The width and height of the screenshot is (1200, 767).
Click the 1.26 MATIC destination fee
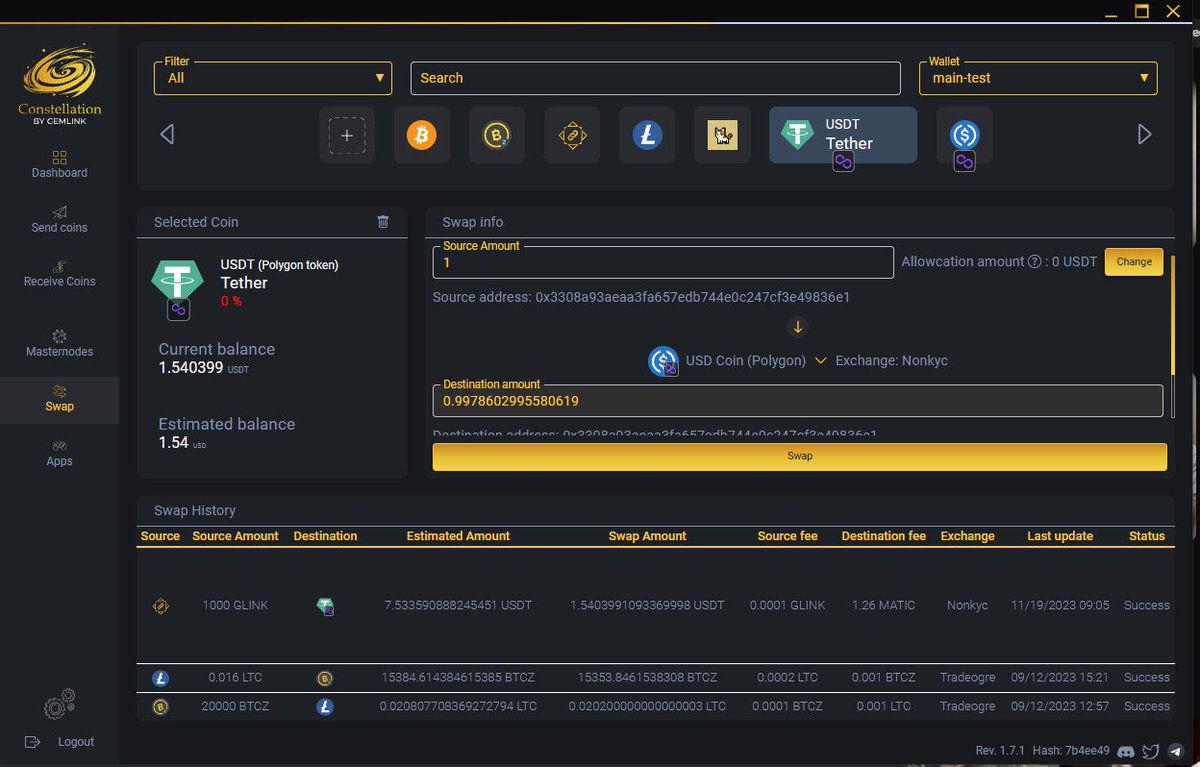(x=884, y=605)
